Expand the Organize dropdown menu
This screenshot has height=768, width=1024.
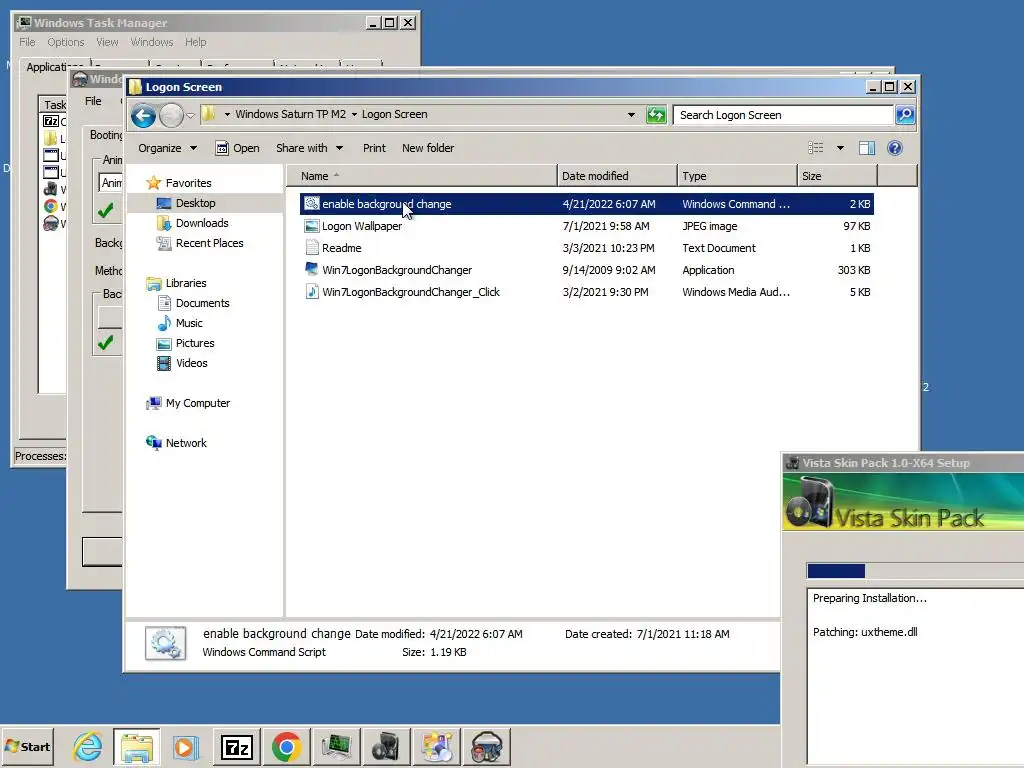[167, 148]
